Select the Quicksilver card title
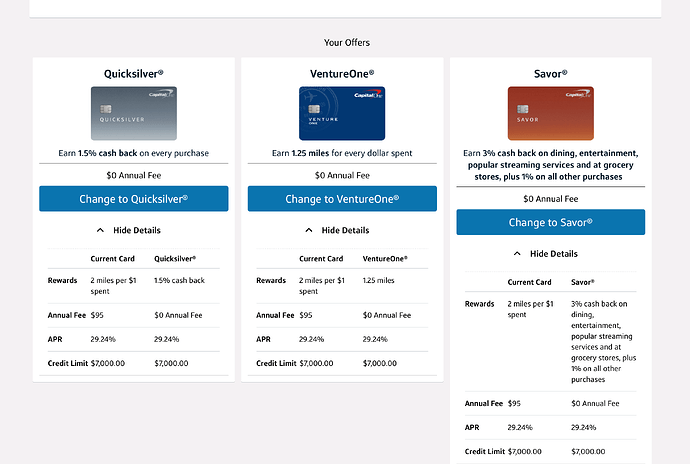 pyautogui.click(x=134, y=74)
